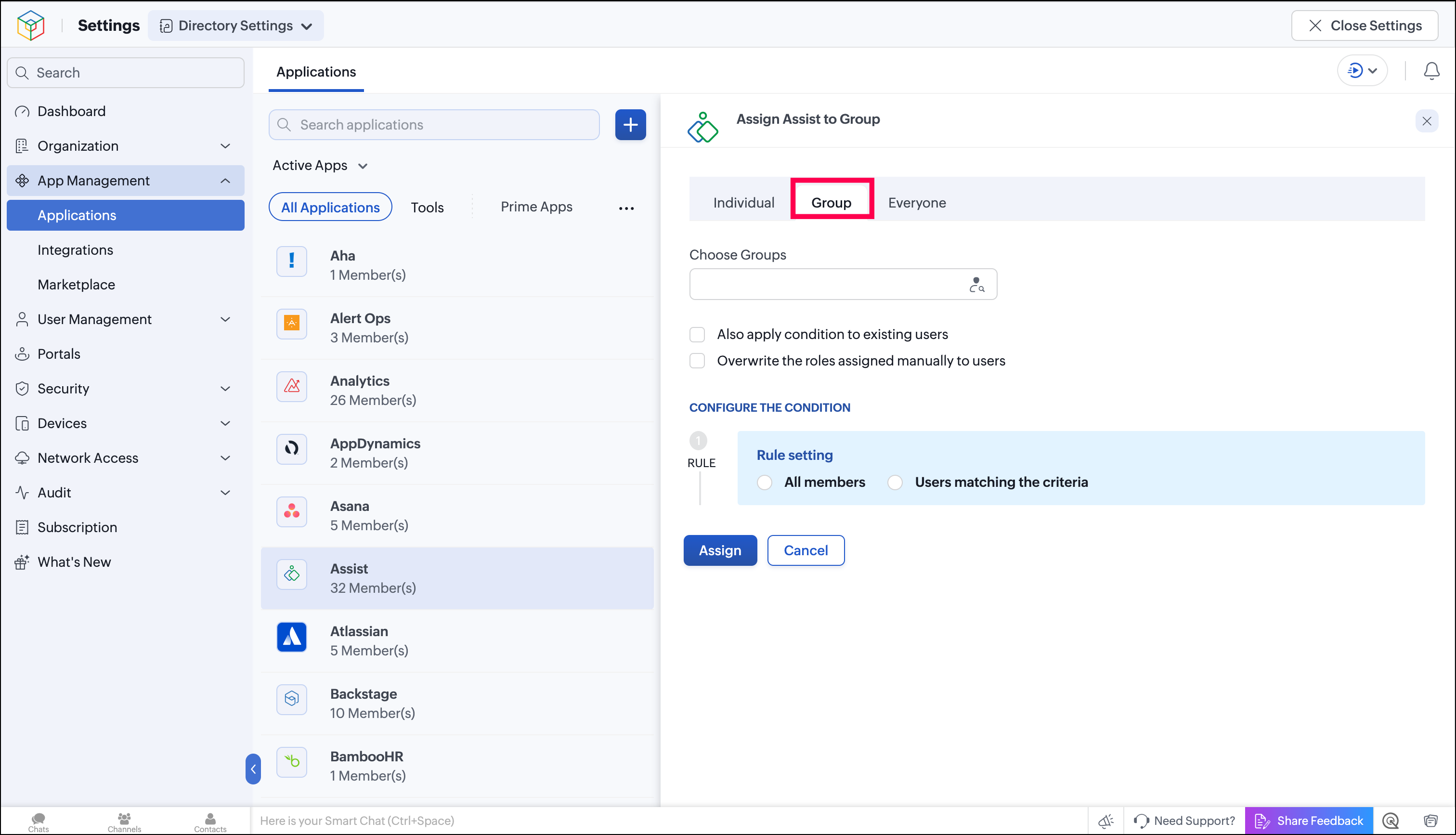Click the Cancel button
The image size is (1456, 835).
coord(806,550)
